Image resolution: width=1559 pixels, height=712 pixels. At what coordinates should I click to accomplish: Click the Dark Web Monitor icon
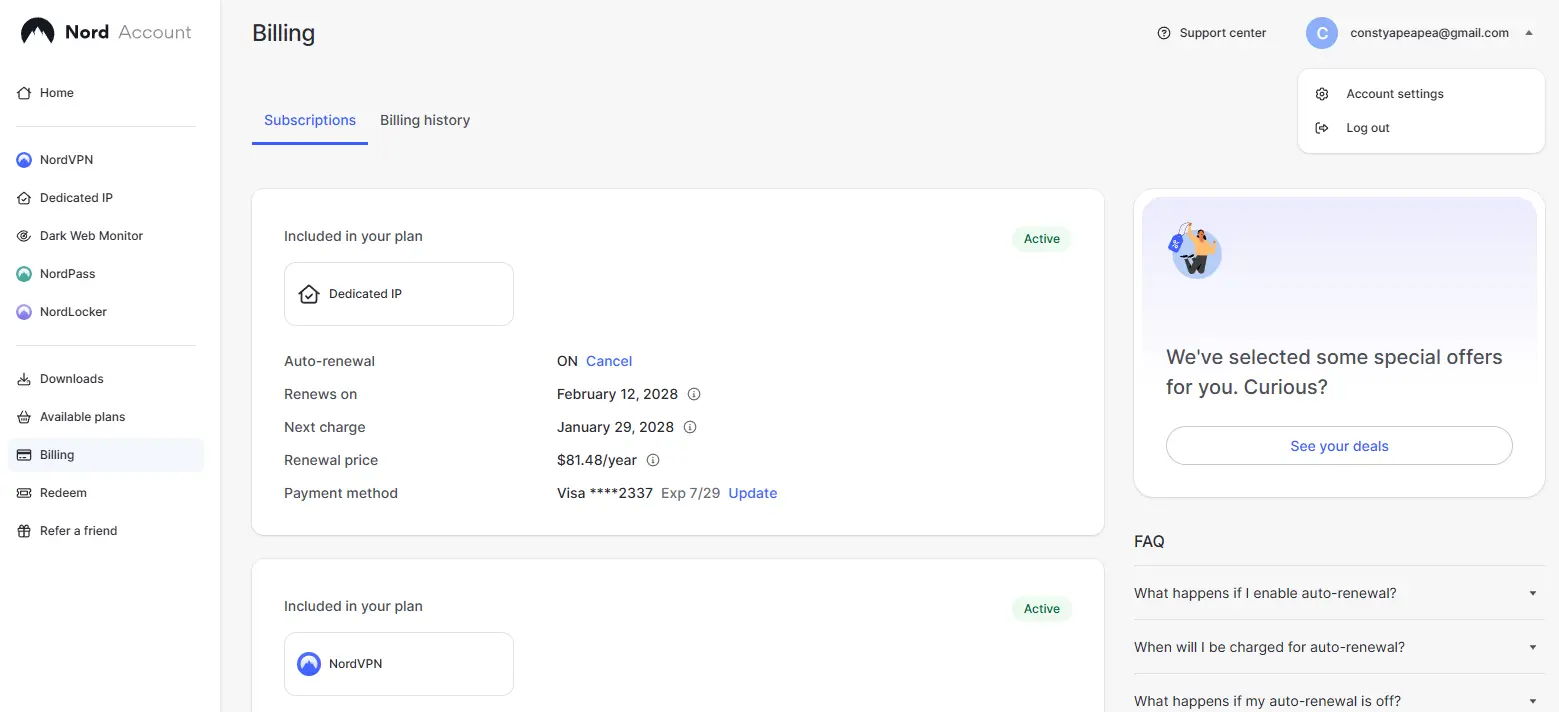(x=24, y=236)
